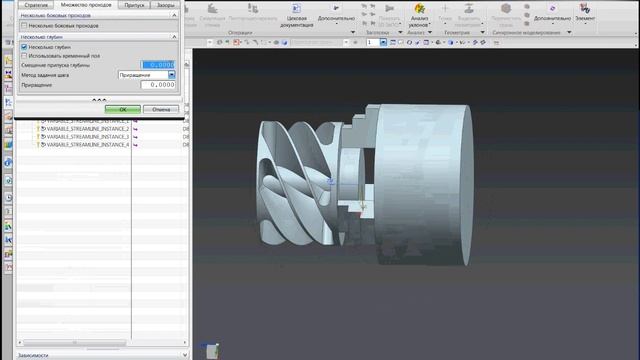Cancel the dialog with Отмена
The height and width of the screenshot is (360, 640).
tap(161, 109)
